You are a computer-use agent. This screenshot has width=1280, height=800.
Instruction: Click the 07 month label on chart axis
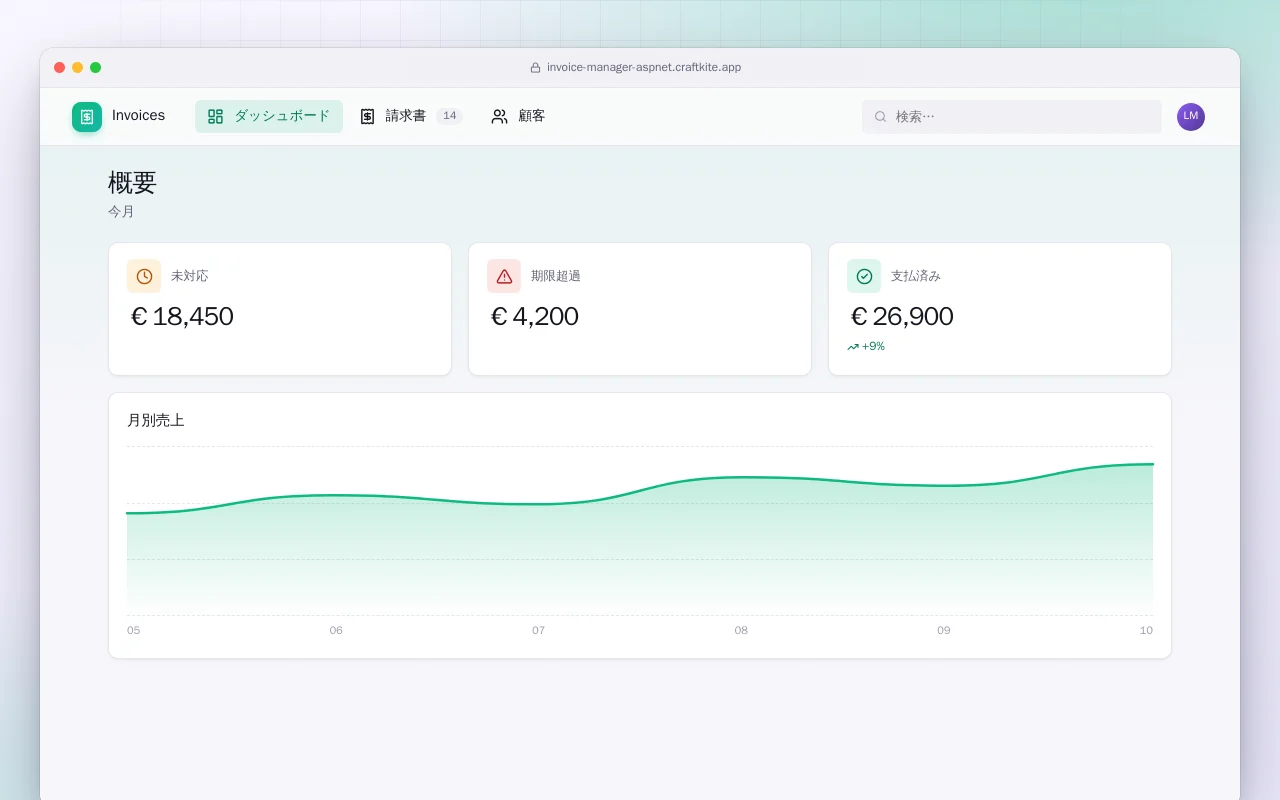coord(539,631)
